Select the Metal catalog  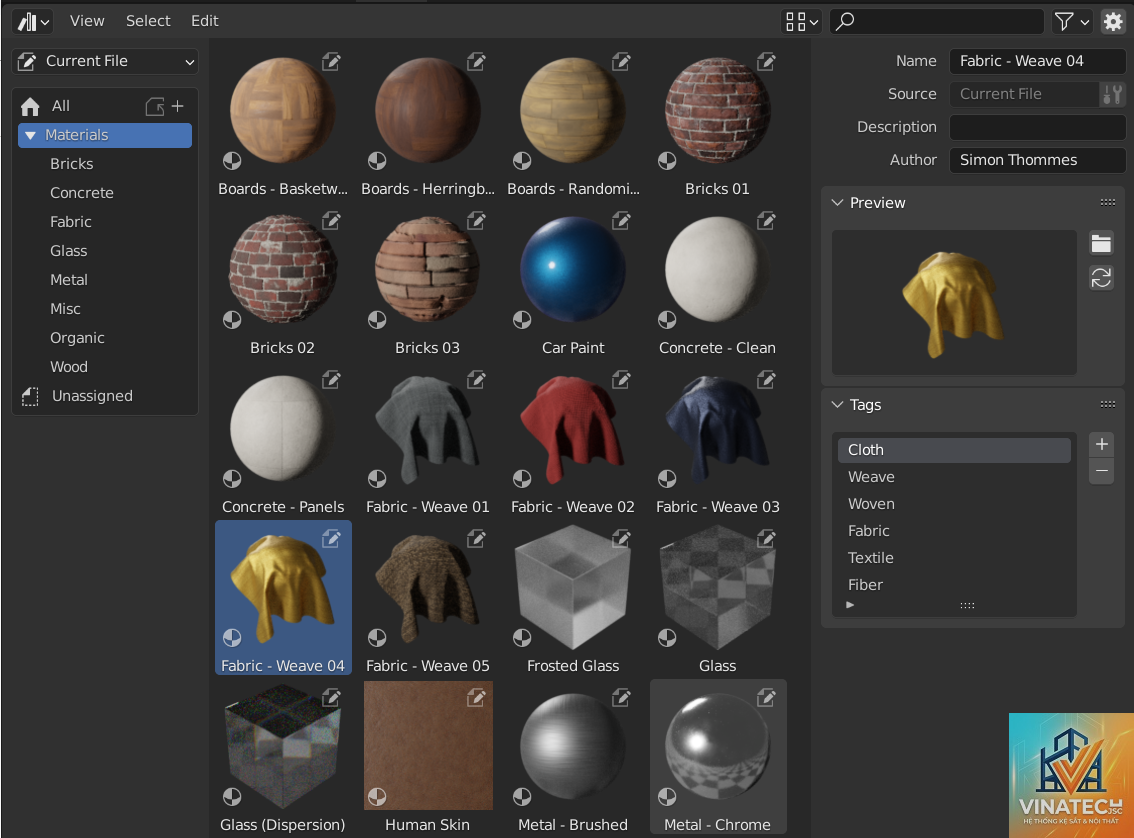click(x=69, y=280)
